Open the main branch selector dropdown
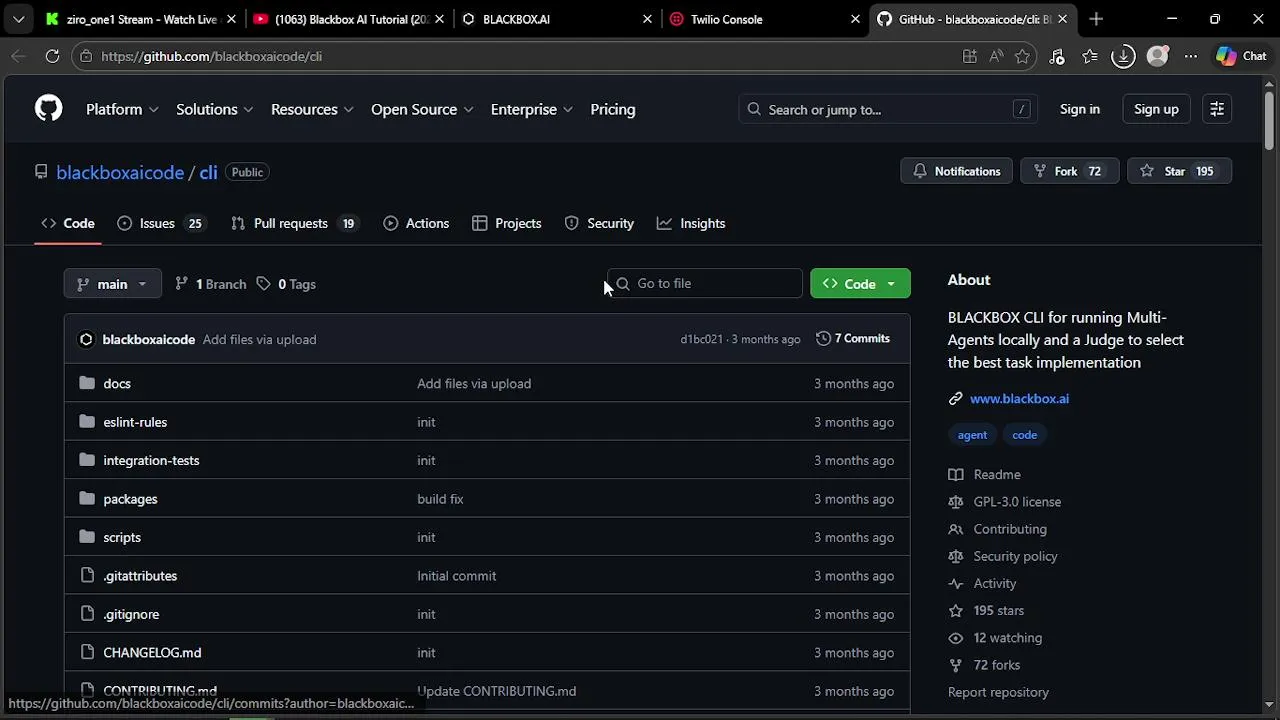This screenshot has width=1280, height=720. coord(112,284)
